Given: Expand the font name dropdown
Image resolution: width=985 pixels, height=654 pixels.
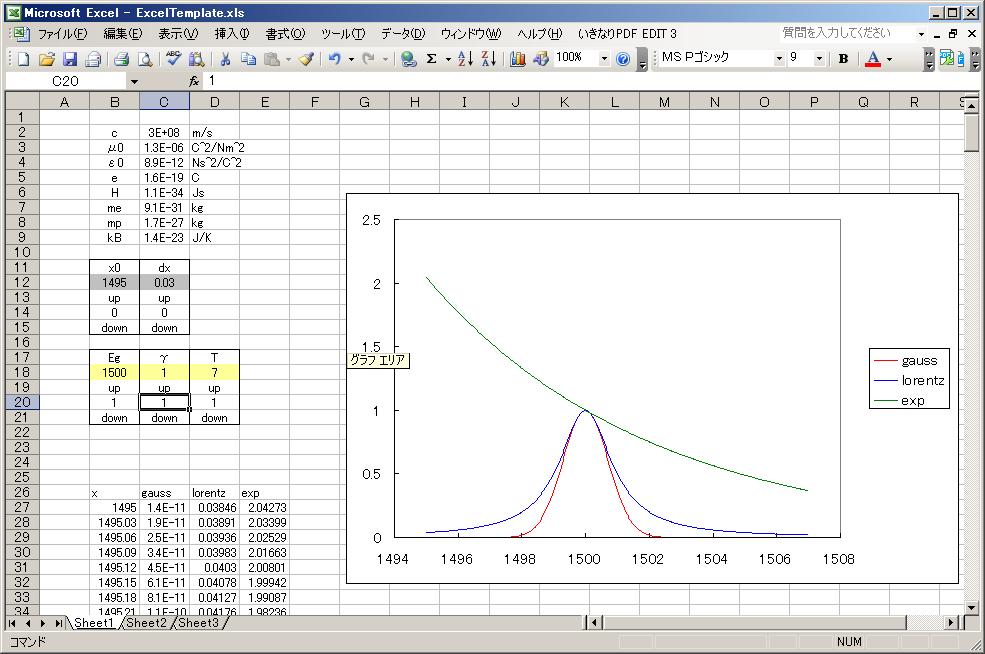Looking at the screenshot, I should click(x=779, y=59).
